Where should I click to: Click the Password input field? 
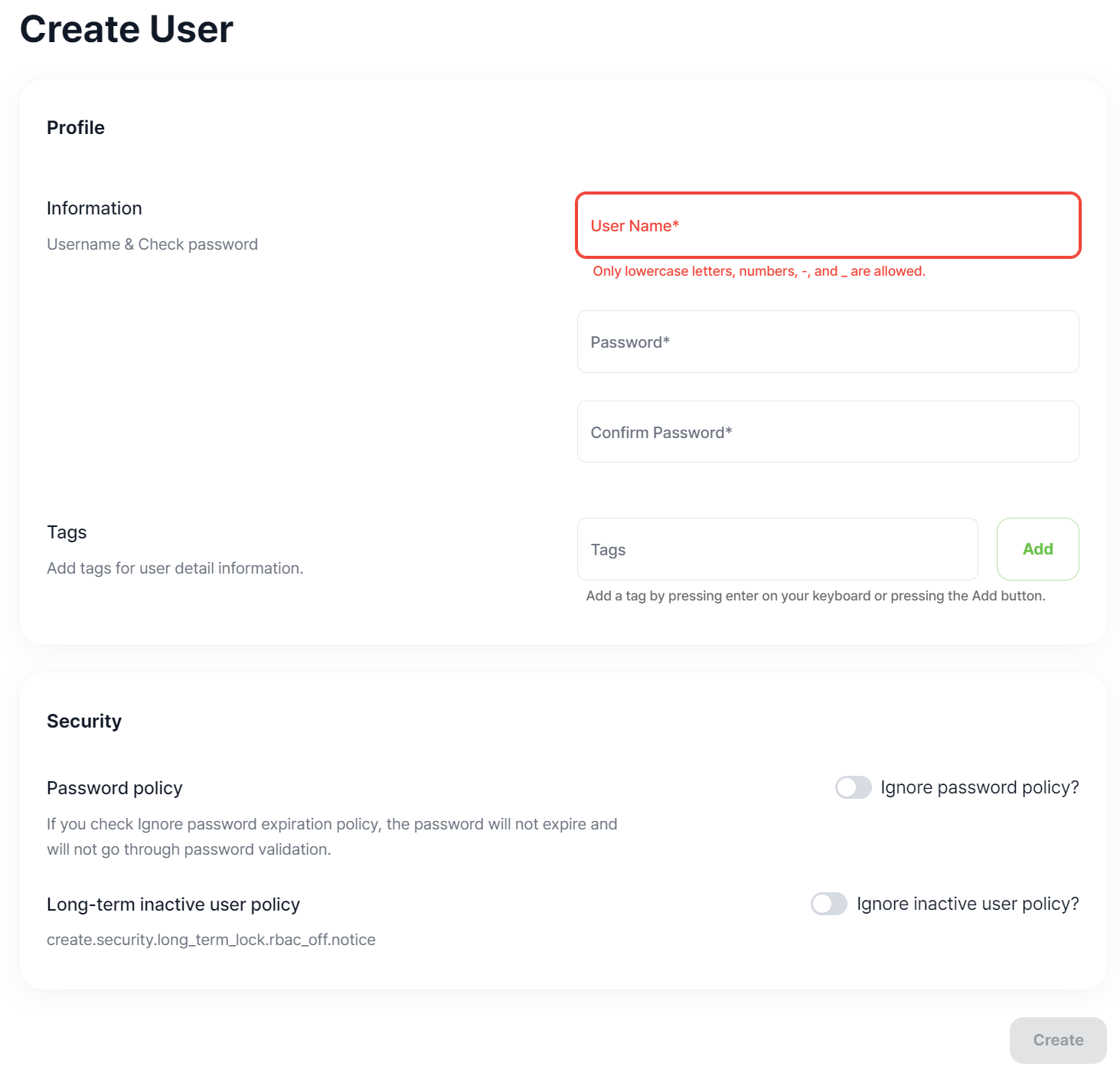(828, 342)
